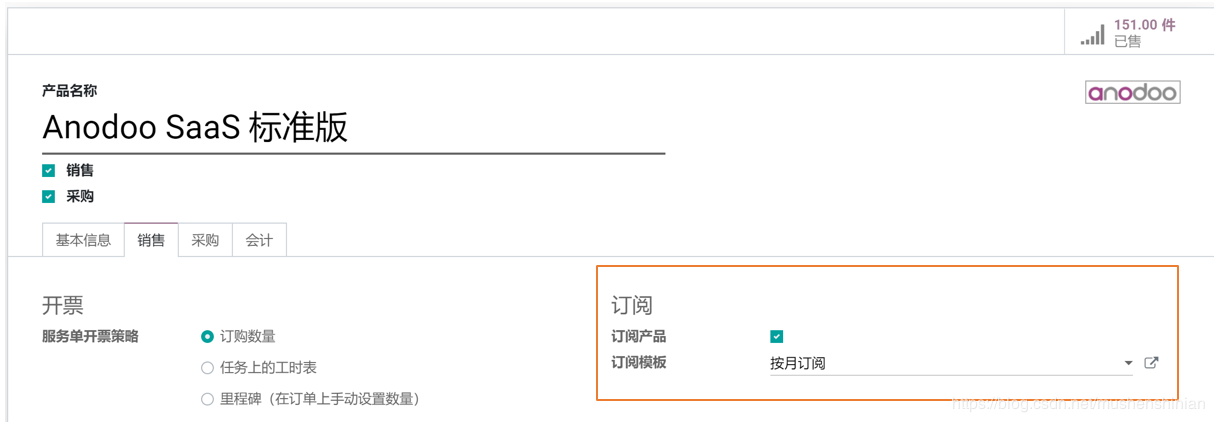The image size is (1214, 422).
Task: Click the 订阅产品 field label
Action: (638, 337)
